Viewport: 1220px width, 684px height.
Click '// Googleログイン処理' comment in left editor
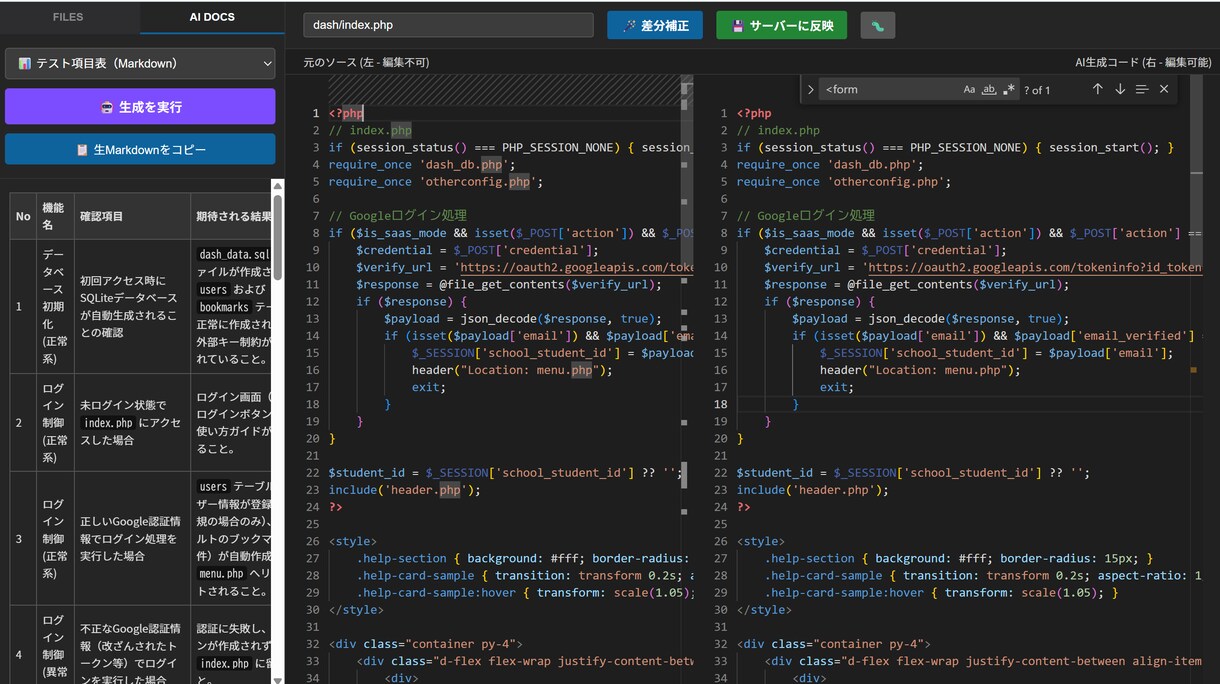point(398,216)
